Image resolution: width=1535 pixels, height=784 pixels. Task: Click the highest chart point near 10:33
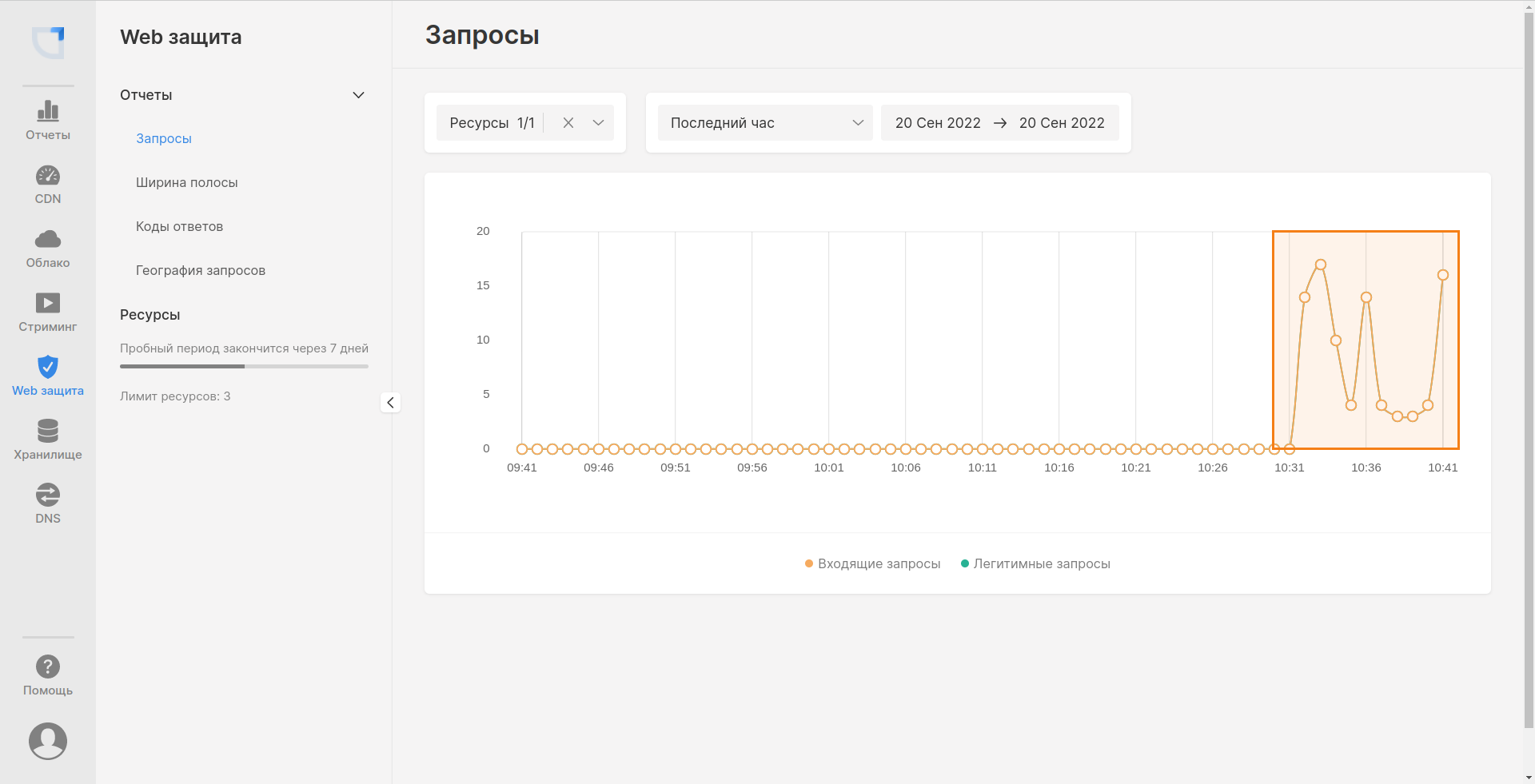click(x=1321, y=265)
